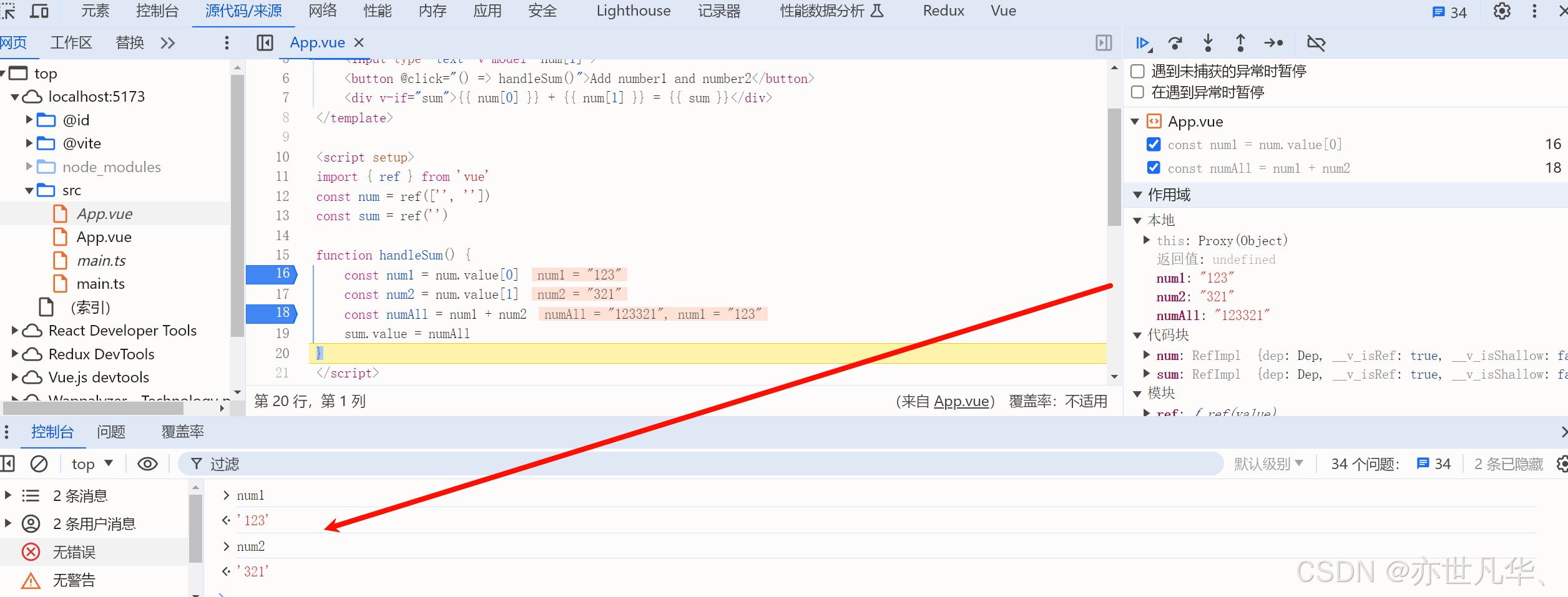Viewport: 1568px width, 597px height.
Task: Uncheck breakpoint const num1 line 16
Action: pyautogui.click(x=1154, y=144)
